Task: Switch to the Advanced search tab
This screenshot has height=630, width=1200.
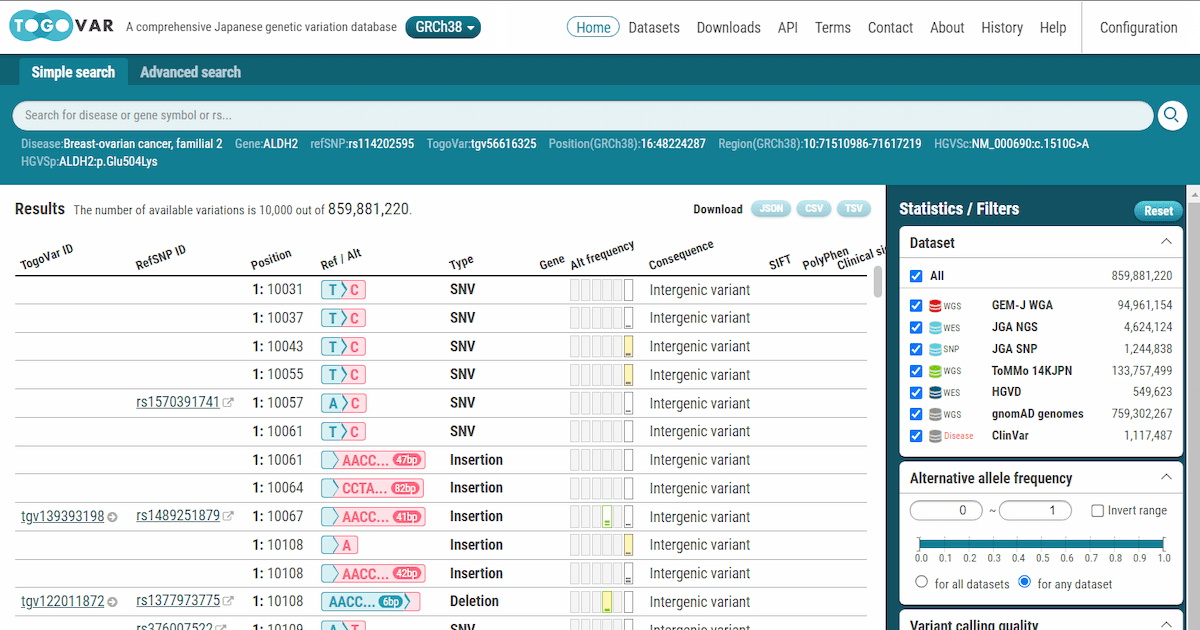Action: tap(190, 72)
